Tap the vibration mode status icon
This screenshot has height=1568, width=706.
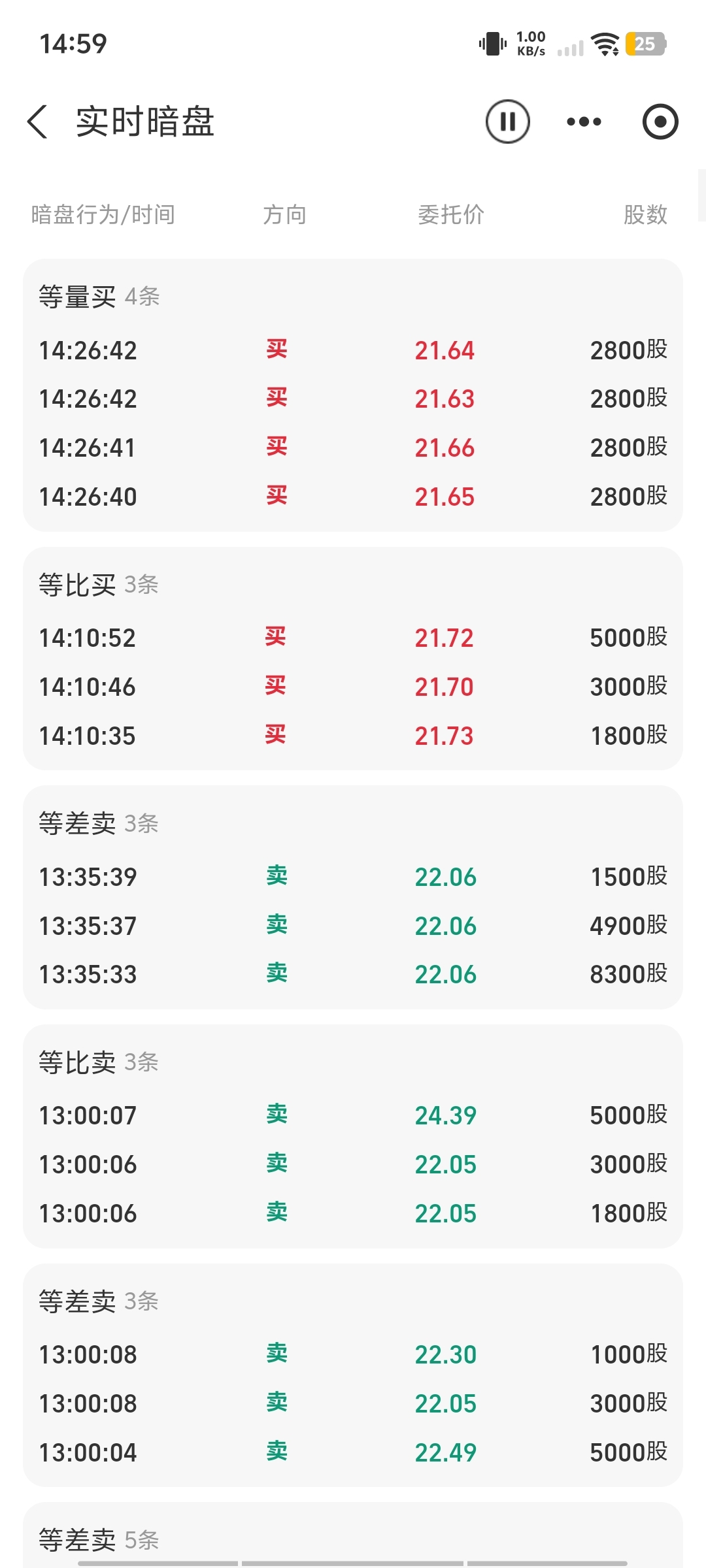coord(492,44)
